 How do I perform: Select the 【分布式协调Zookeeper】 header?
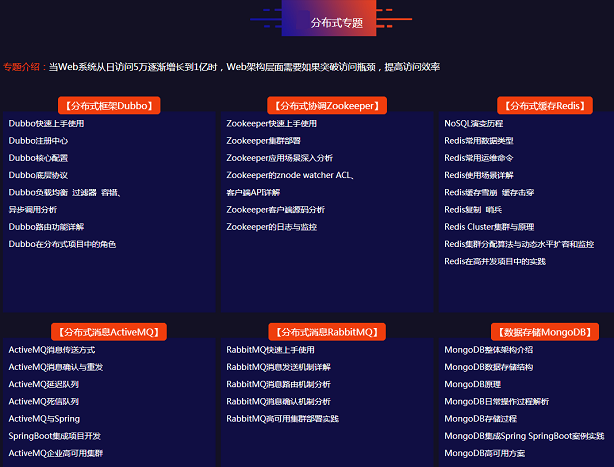[x=327, y=105]
